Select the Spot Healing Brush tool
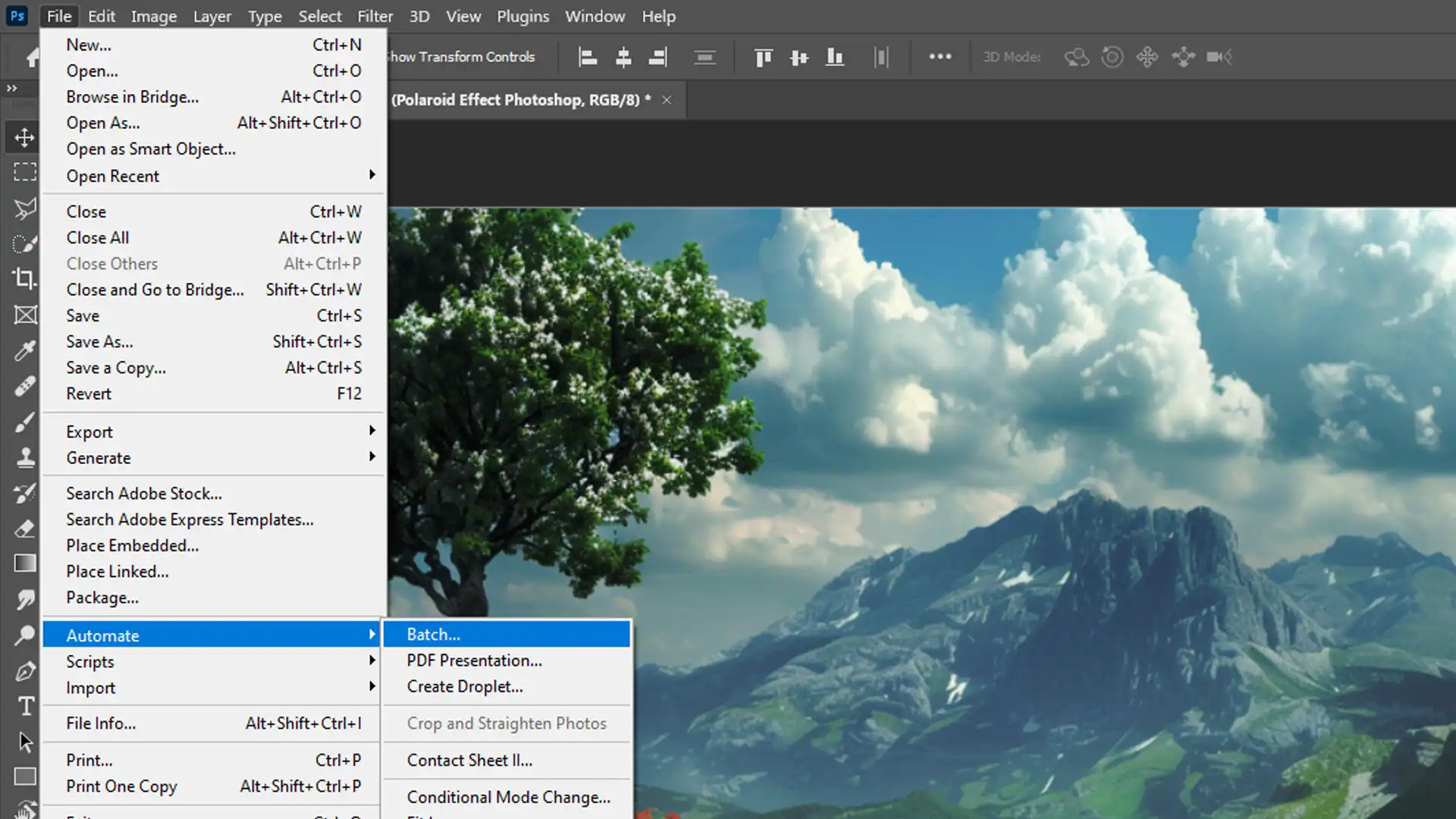Viewport: 1456px width, 819px height. click(24, 386)
